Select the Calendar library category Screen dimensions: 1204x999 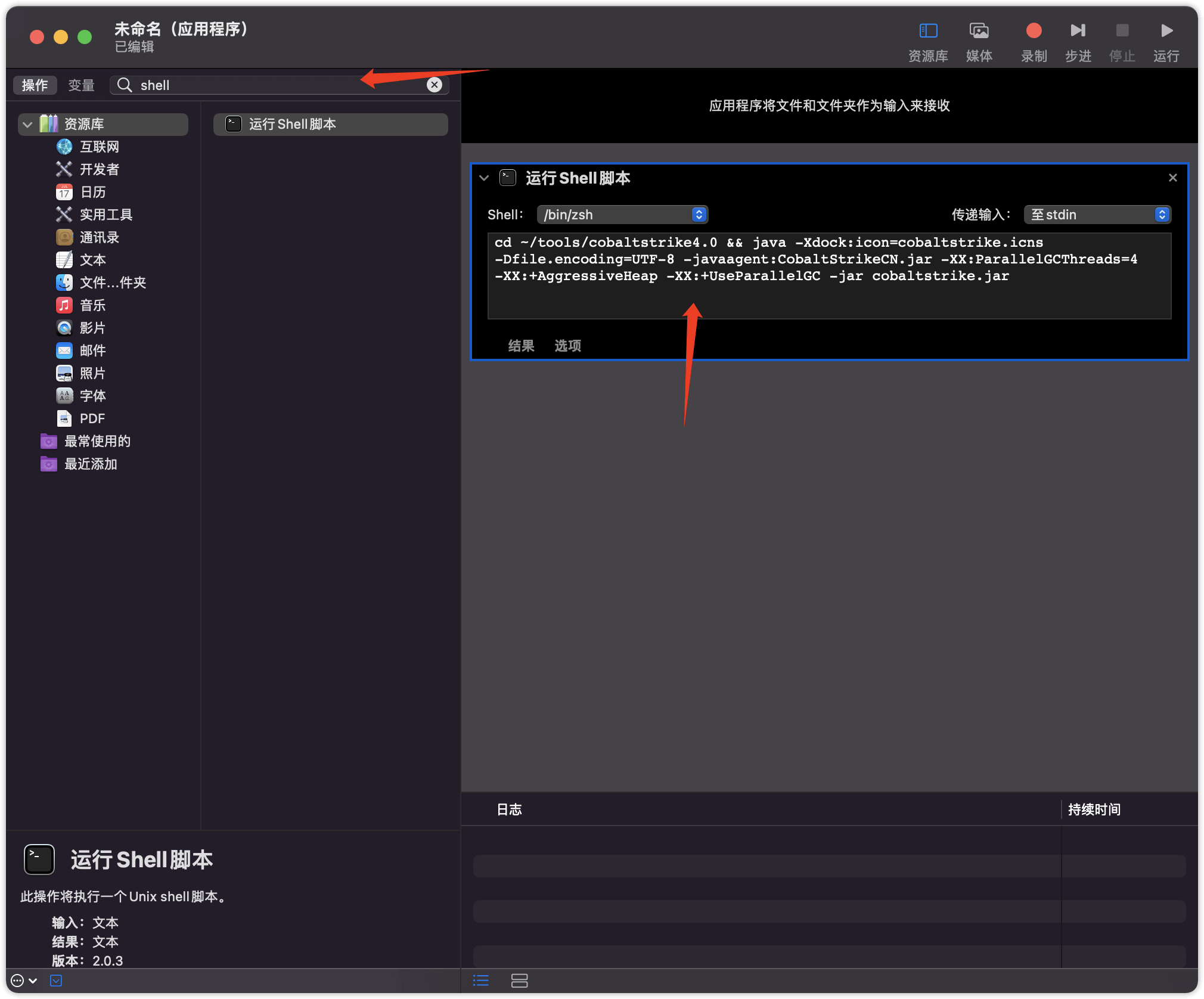92,192
